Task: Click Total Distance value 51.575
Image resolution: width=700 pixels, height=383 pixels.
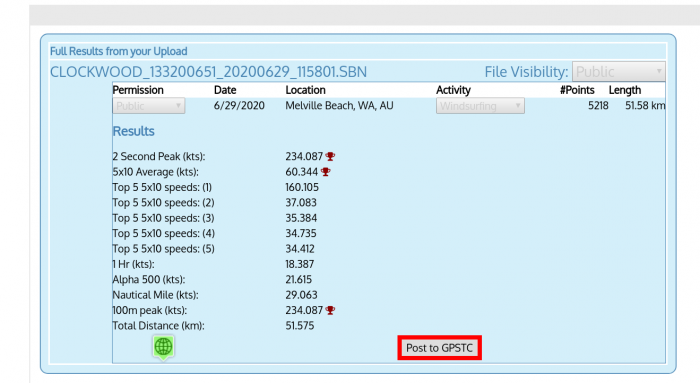Action: (x=300, y=326)
